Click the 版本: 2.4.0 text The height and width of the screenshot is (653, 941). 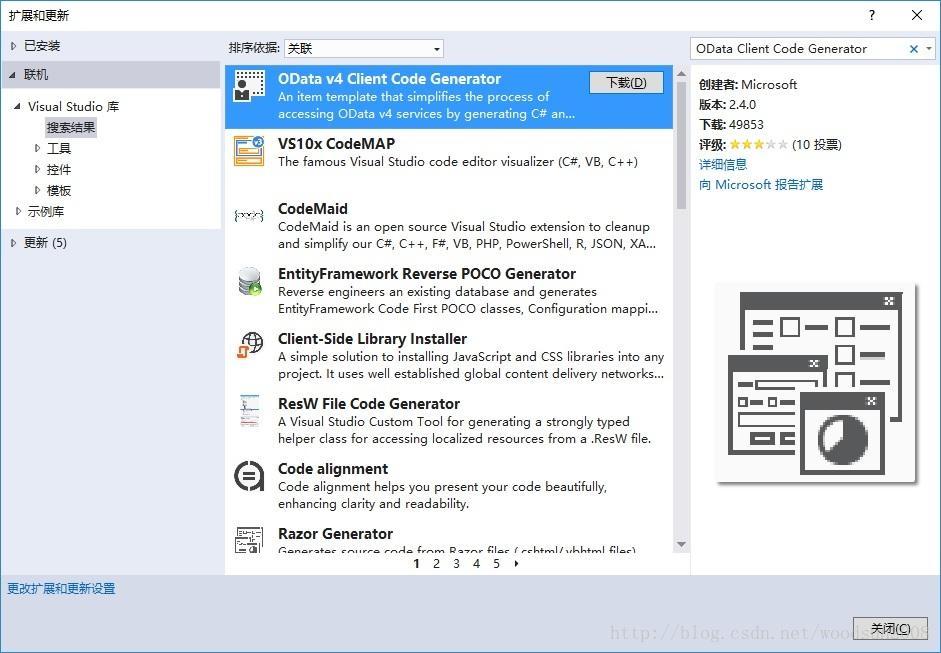(x=727, y=104)
